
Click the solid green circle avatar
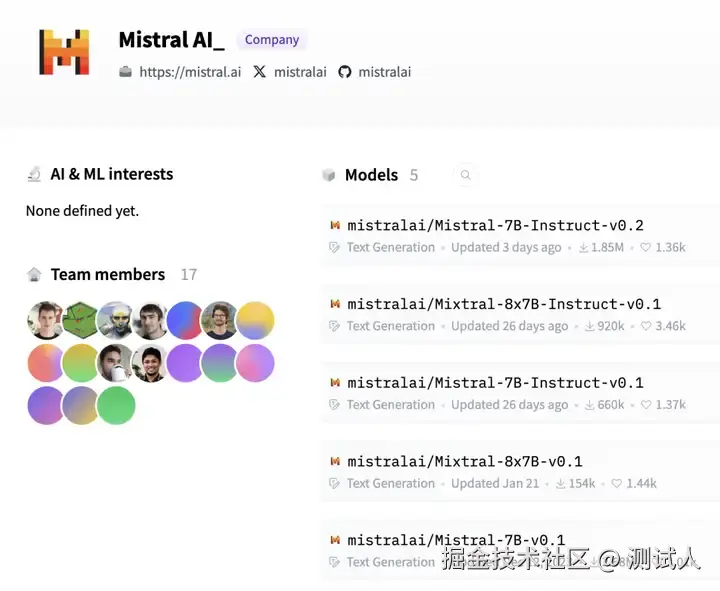(116, 405)
